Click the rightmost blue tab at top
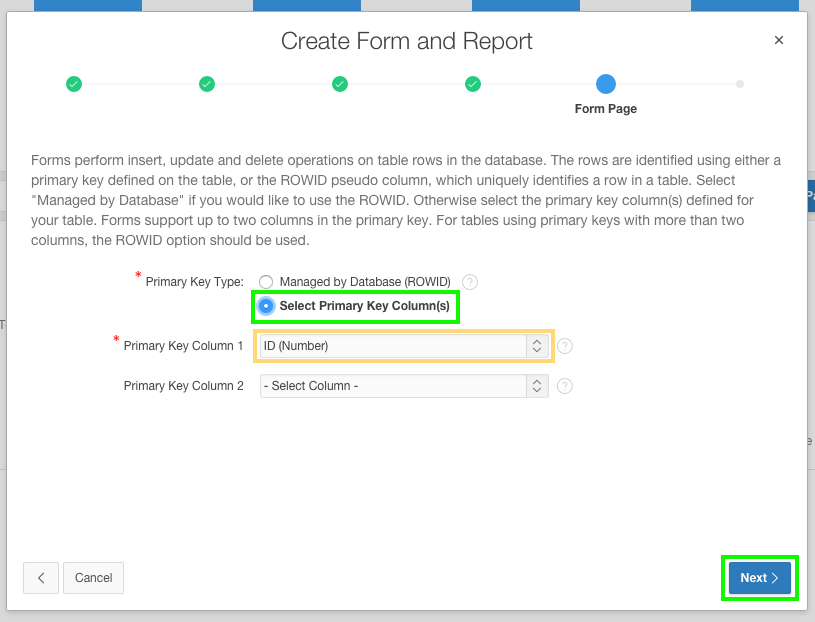The width and height of the screenshot is (815, 622). coord(744,6)
